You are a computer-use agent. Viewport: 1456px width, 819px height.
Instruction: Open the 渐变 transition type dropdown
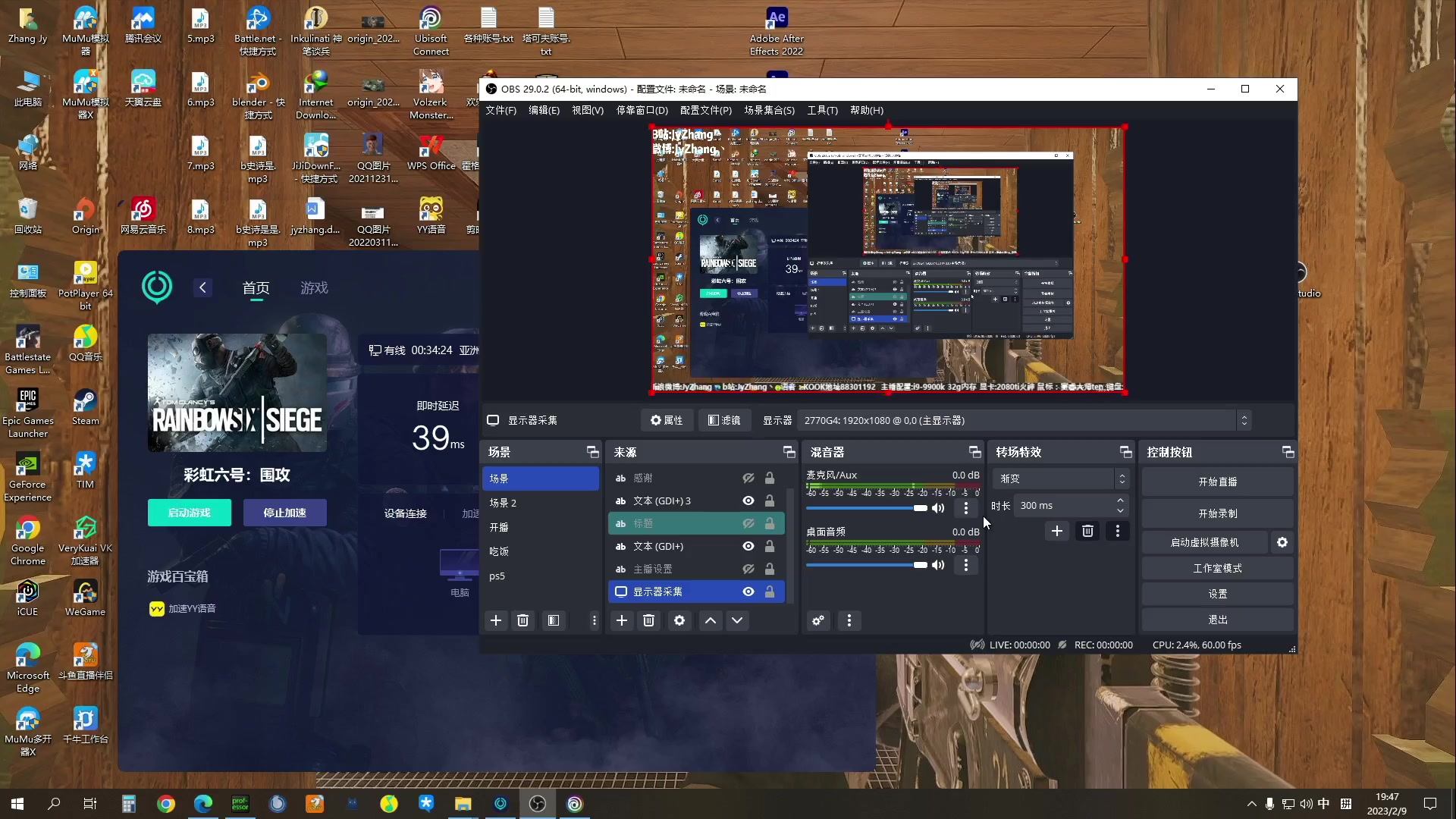tap(1060, 479)
